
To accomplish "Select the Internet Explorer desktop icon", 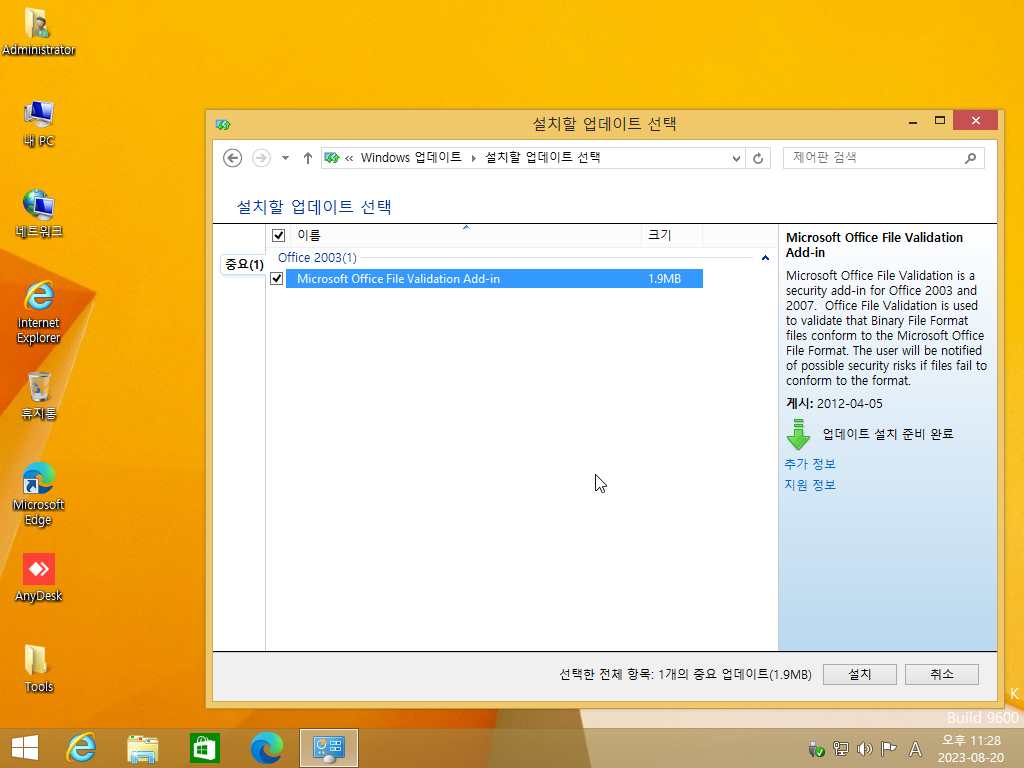I will pyautogui.click(x=38, y=312).
